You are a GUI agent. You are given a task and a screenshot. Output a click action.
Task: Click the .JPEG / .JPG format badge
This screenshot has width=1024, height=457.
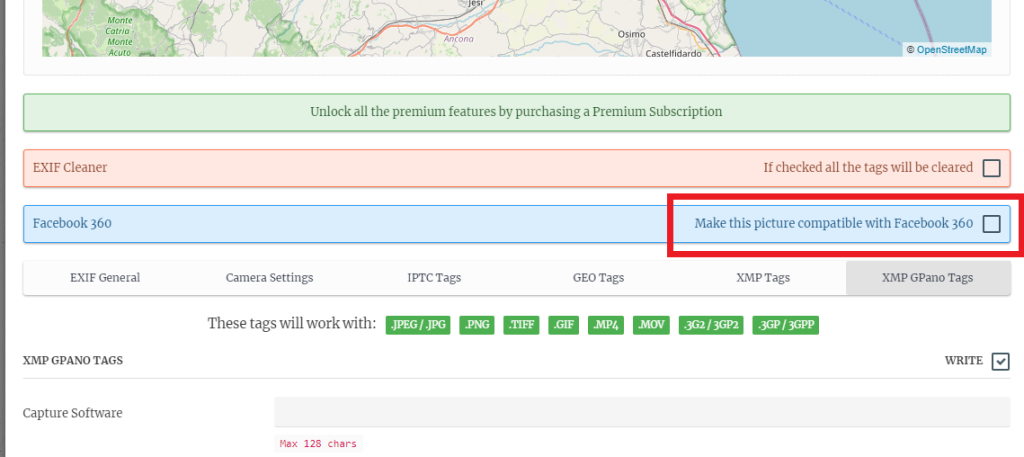(418, 325)
